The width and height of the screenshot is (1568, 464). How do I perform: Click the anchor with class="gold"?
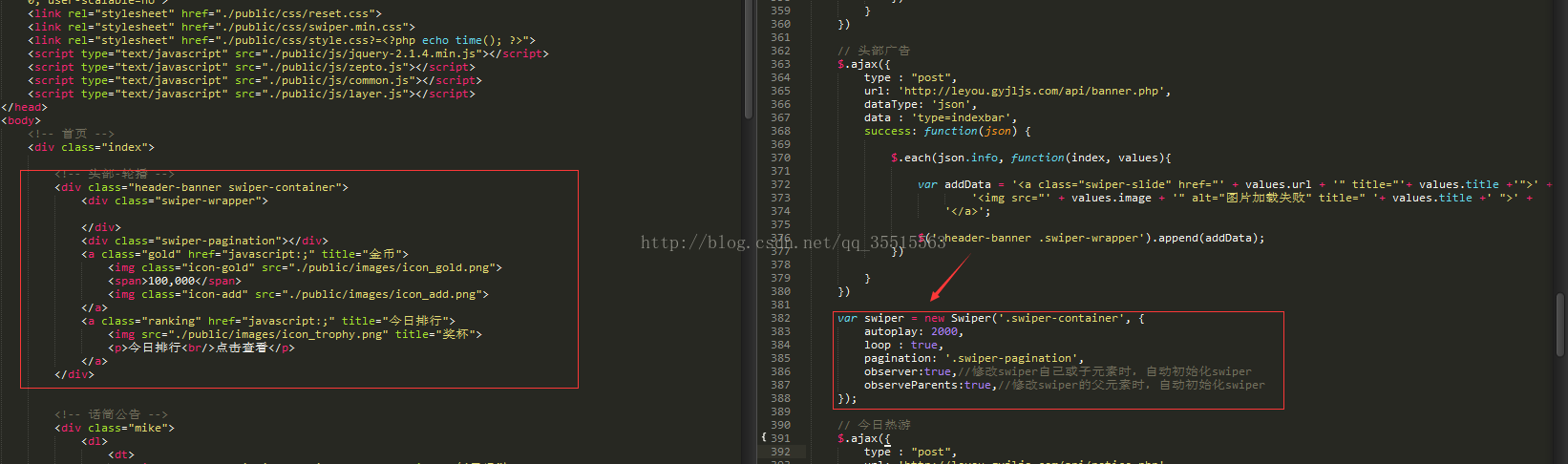point(245,254)
